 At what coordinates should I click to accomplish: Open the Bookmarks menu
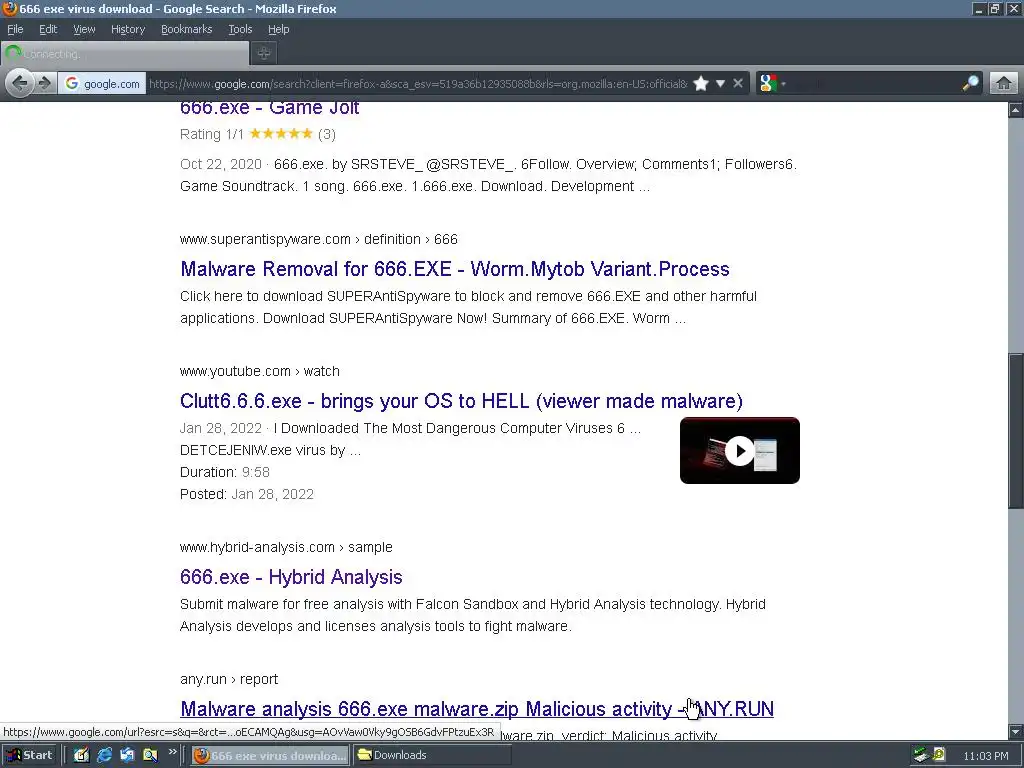click(x=186, y=29)
